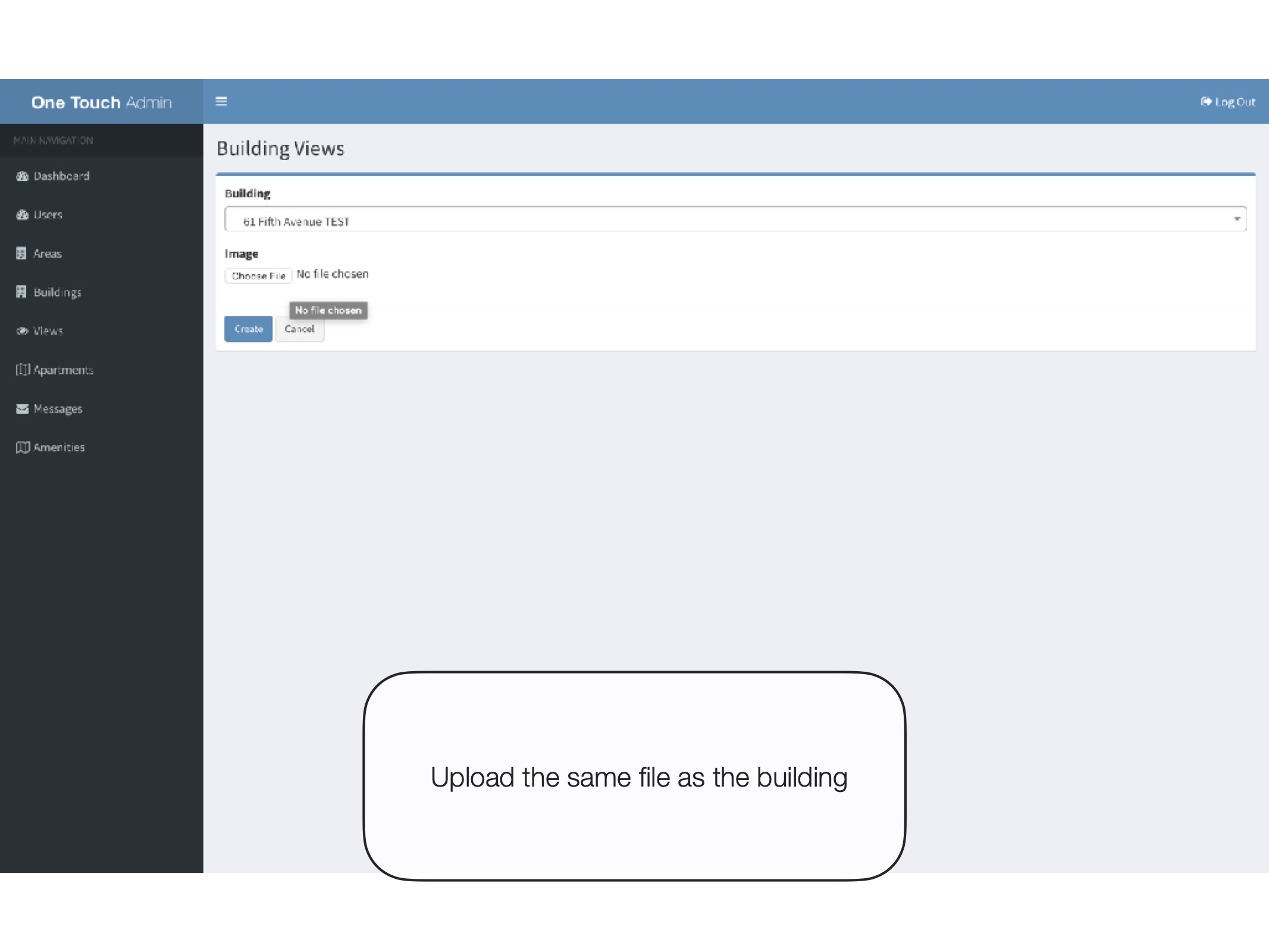The width and height of the screenshot is (1269, 952).
Task: Click the No file chosen text
Action: 333,274
